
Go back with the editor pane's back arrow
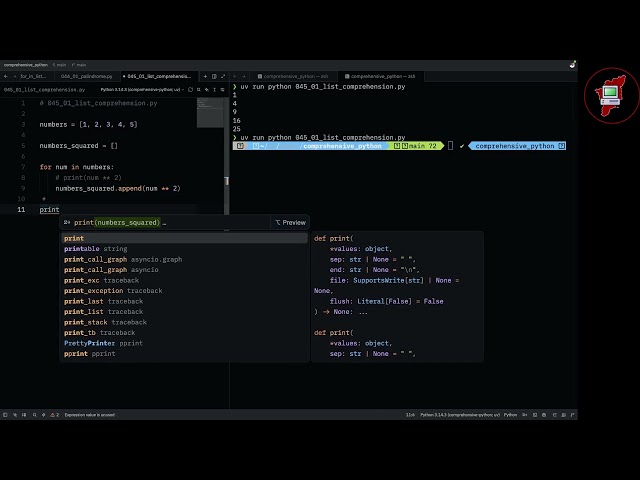click(5, 76)
